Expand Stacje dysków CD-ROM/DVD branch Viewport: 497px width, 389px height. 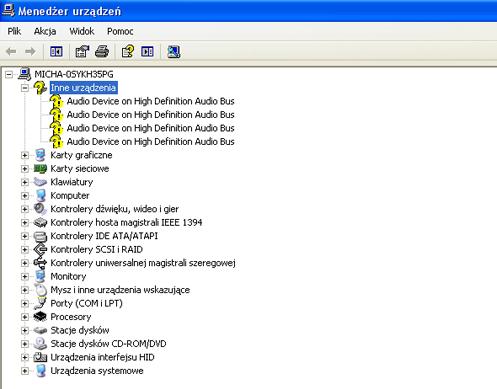[25, 344]
